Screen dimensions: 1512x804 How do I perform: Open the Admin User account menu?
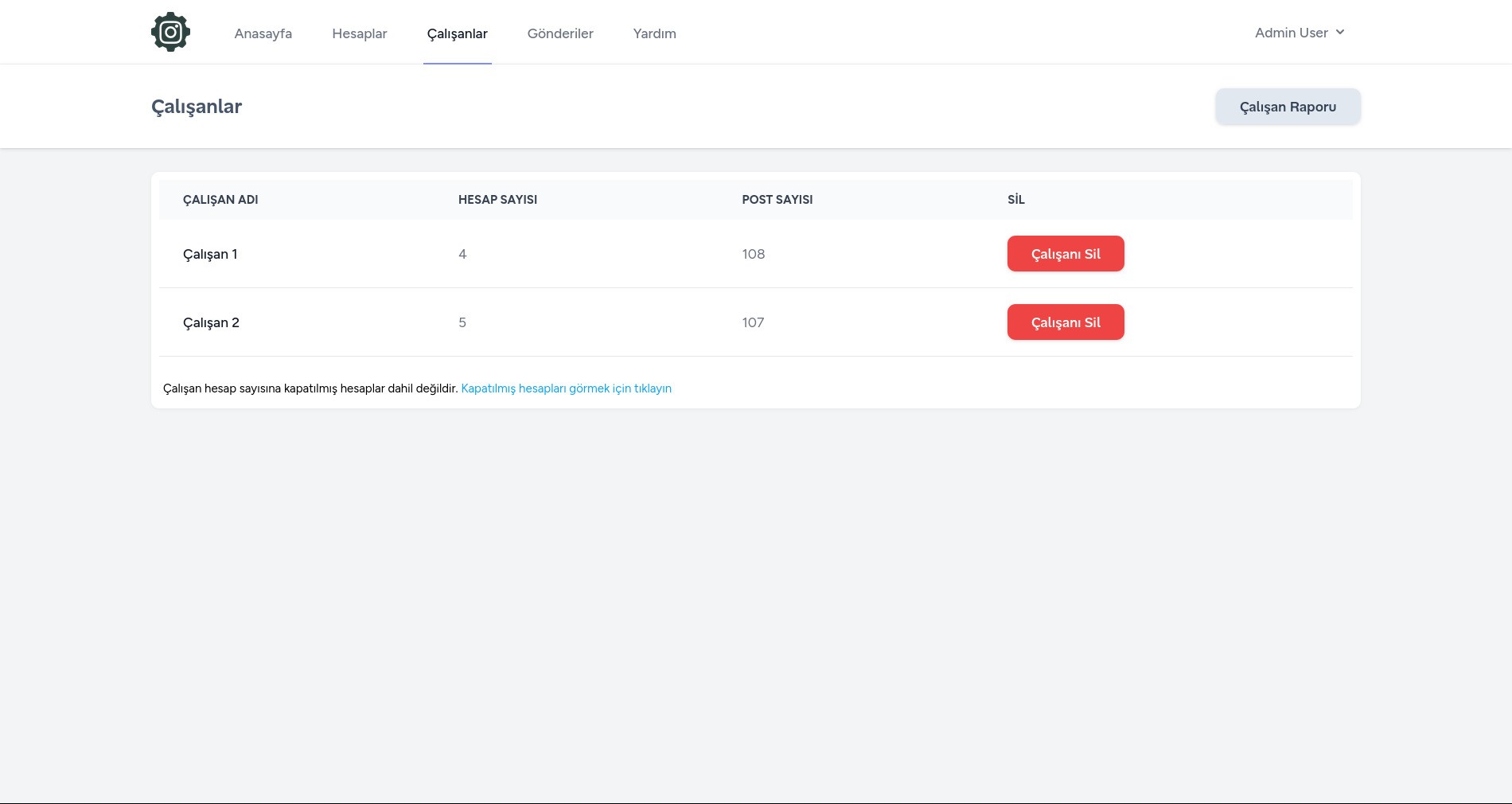coord(1291,33)
